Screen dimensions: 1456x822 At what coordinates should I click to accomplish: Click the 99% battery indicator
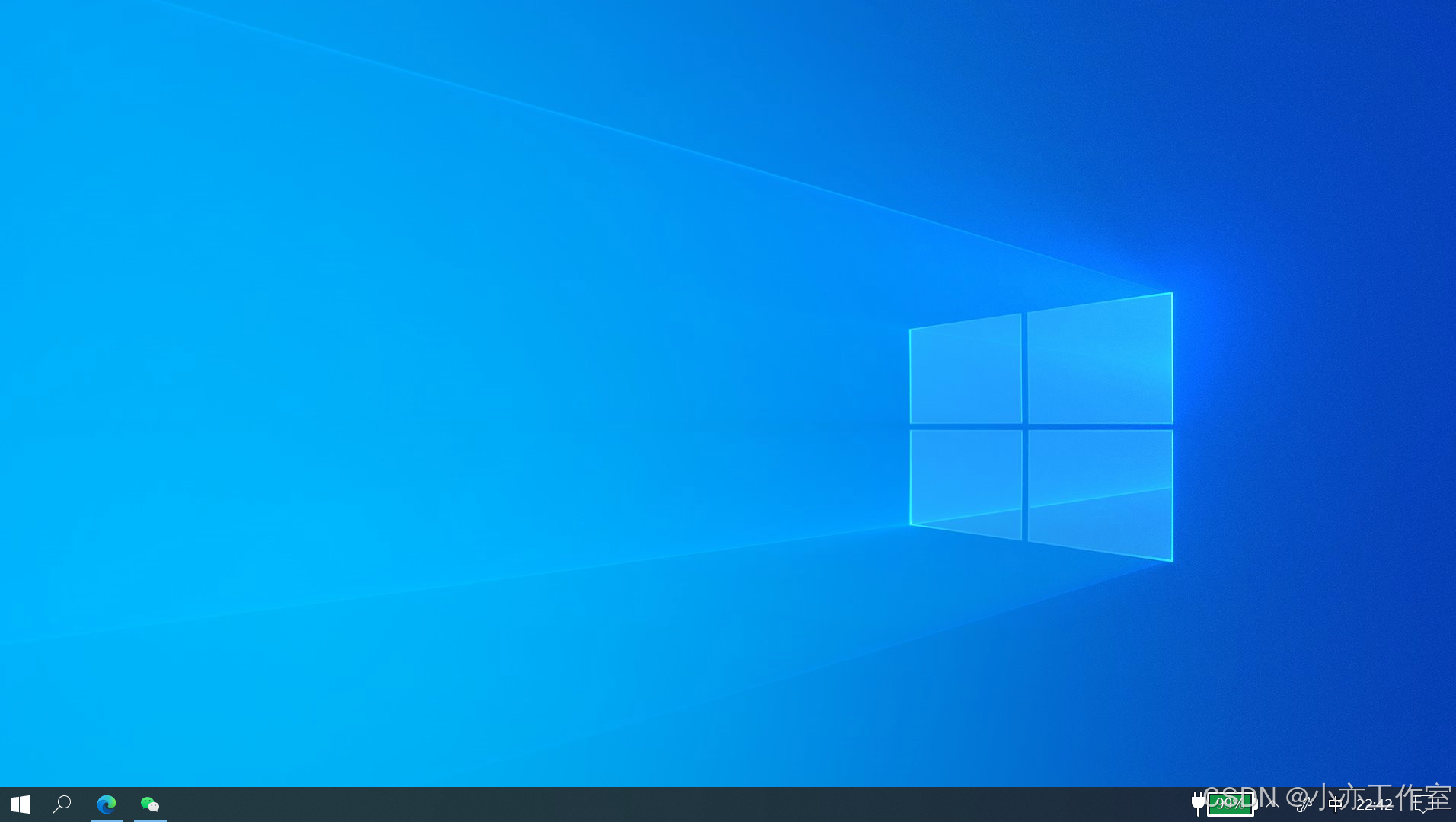(1225, 804)
